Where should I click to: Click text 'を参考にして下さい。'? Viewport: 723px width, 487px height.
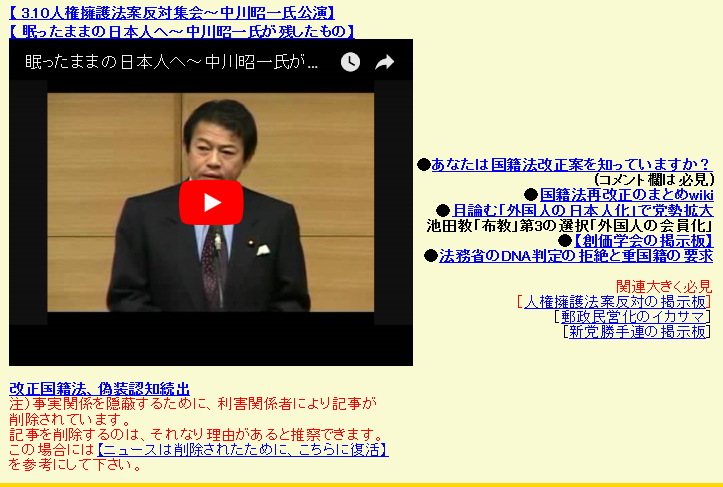pyautogui.click(x=76, y=465)
